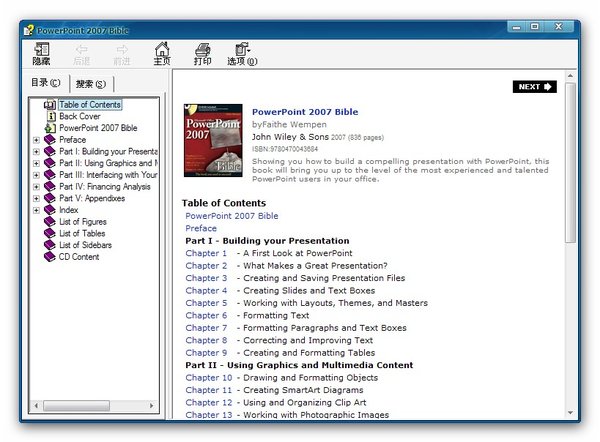600x442 pixels.
Task: Open the Chapter 12 link
Action: coord(209,403)
